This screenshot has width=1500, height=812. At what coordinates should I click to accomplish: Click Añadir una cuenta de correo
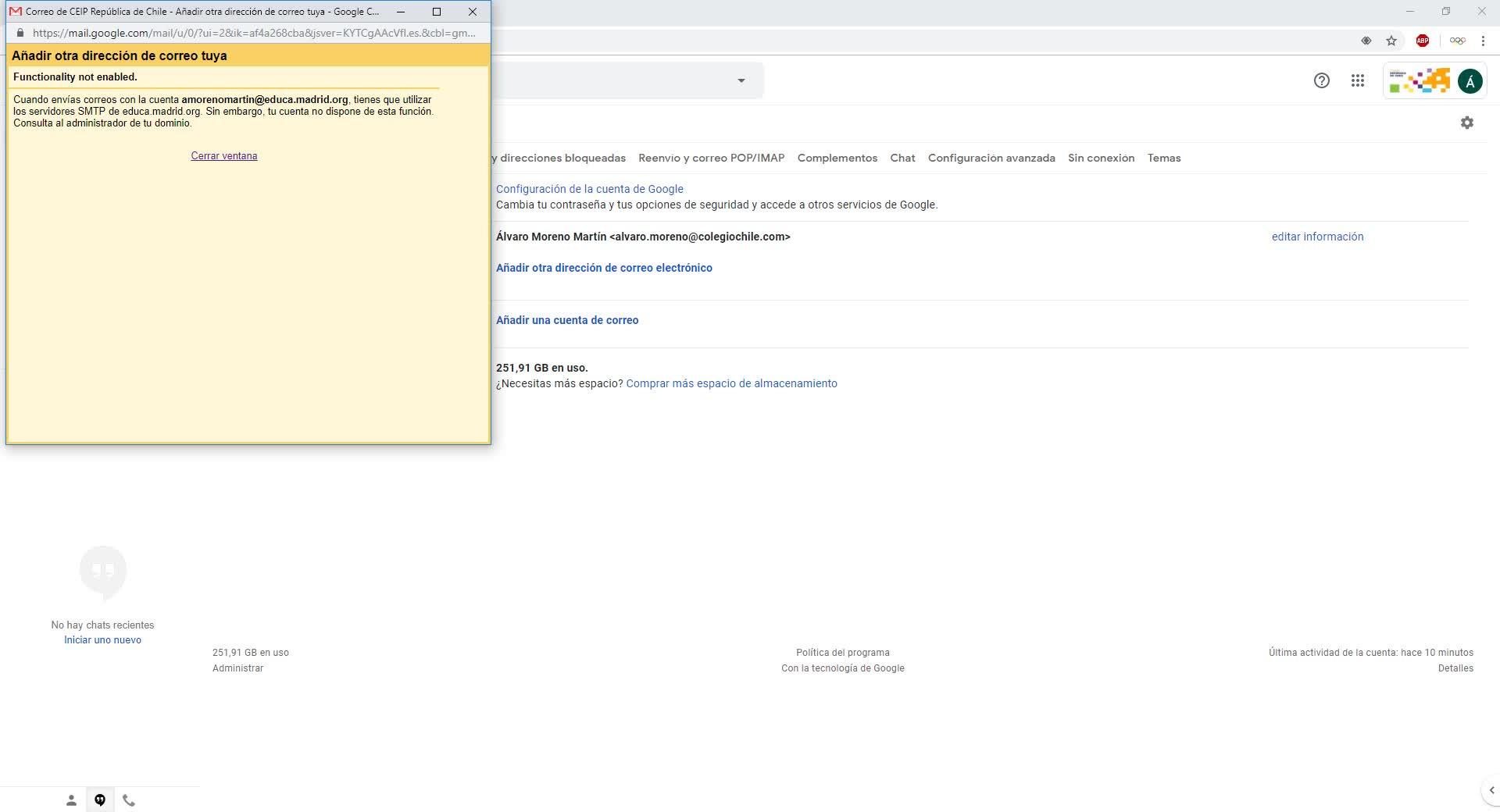tap(566, 320)
